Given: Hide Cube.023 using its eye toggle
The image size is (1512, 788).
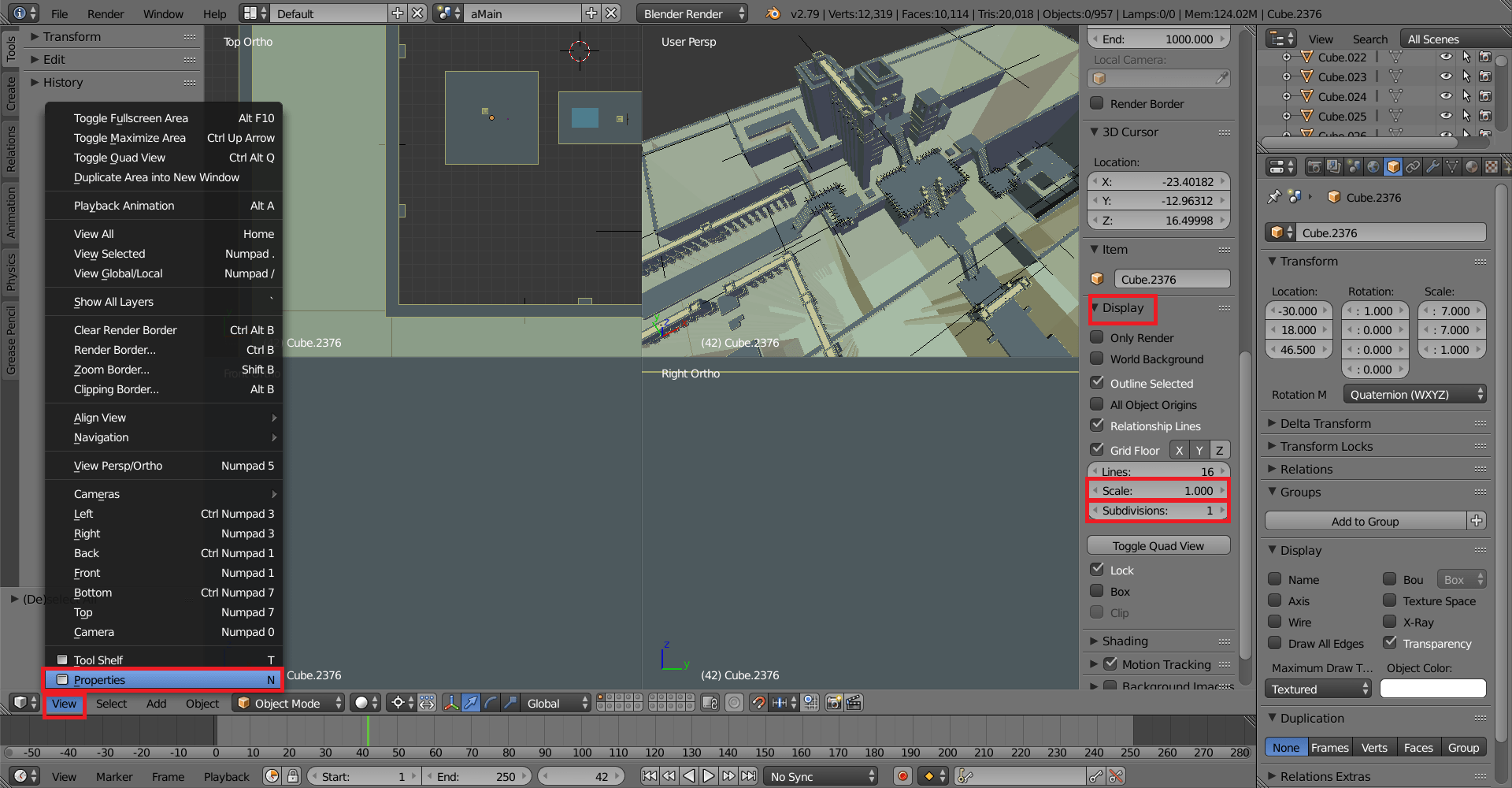Looking at the screenshot, I should point(1446,76).
